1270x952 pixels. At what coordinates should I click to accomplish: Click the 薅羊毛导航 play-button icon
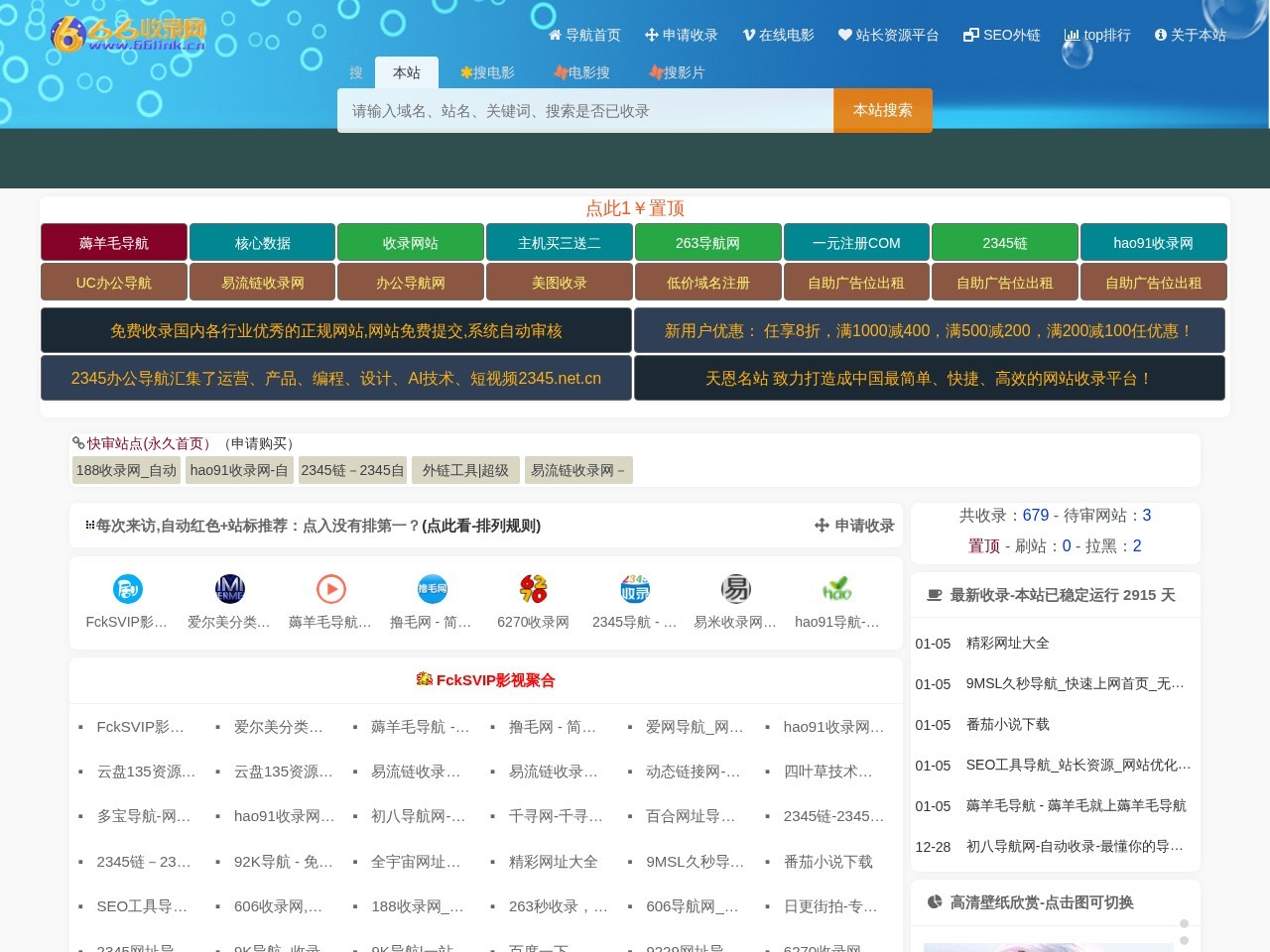(330, 588)
